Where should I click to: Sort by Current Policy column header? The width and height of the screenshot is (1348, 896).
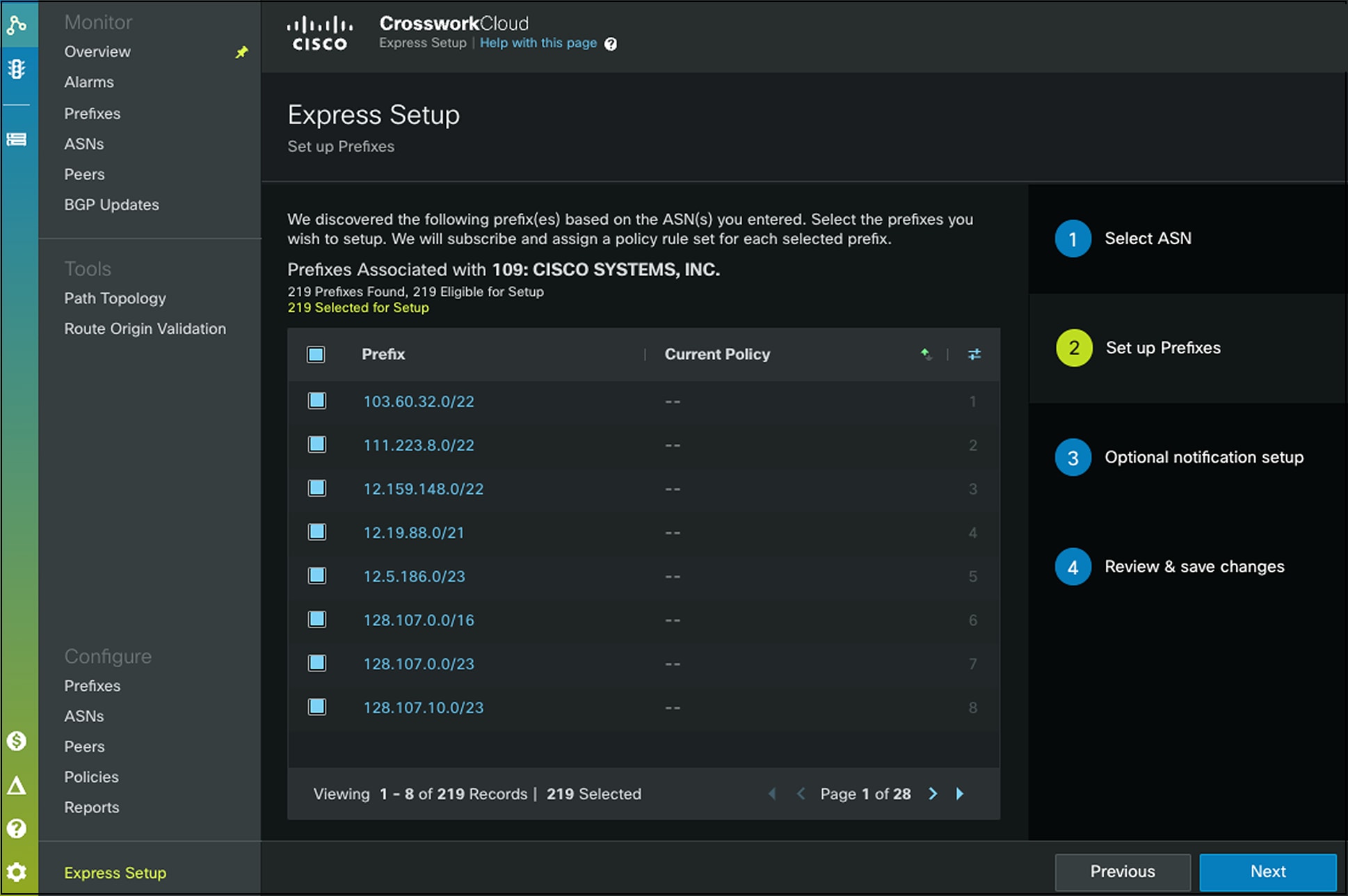(x=717, y=354)
